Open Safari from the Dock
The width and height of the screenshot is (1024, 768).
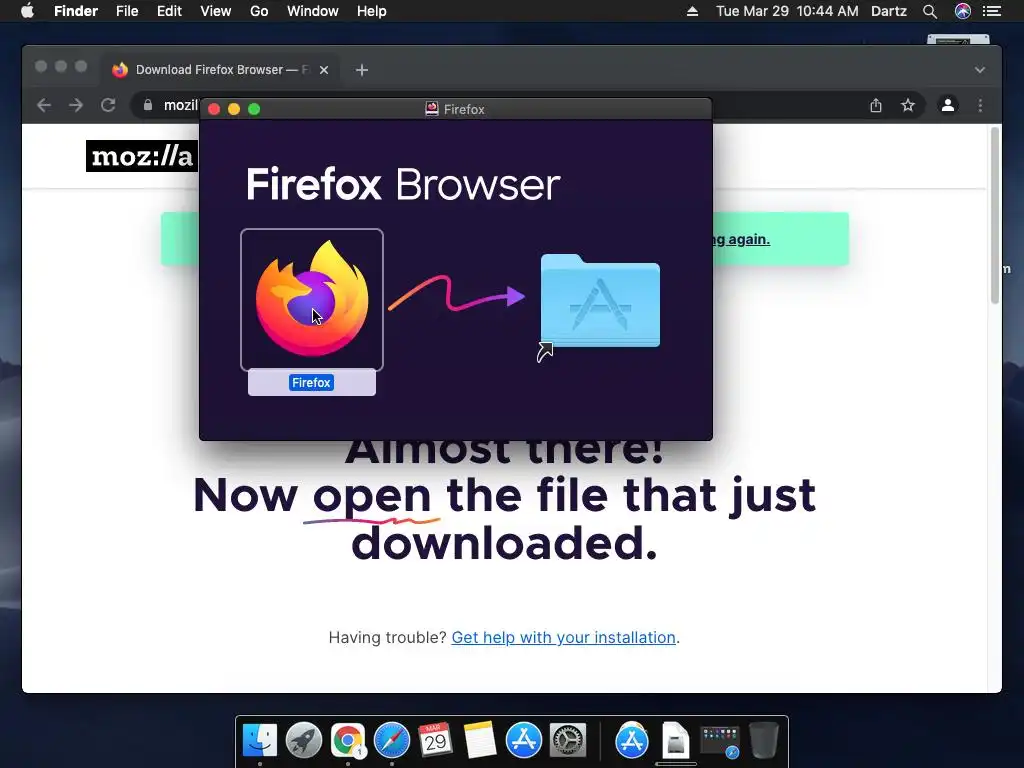[392, 741]
